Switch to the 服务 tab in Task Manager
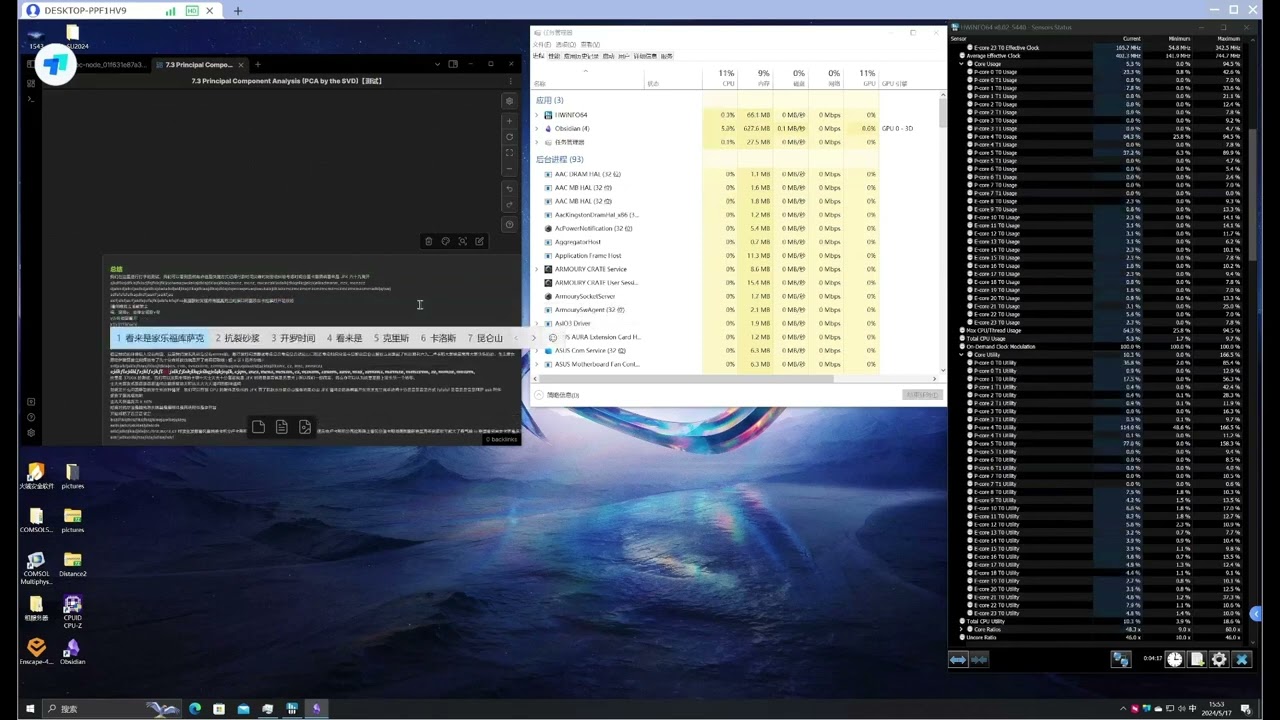The height and width of the screenshot is (720, 1280). (667, 56)
